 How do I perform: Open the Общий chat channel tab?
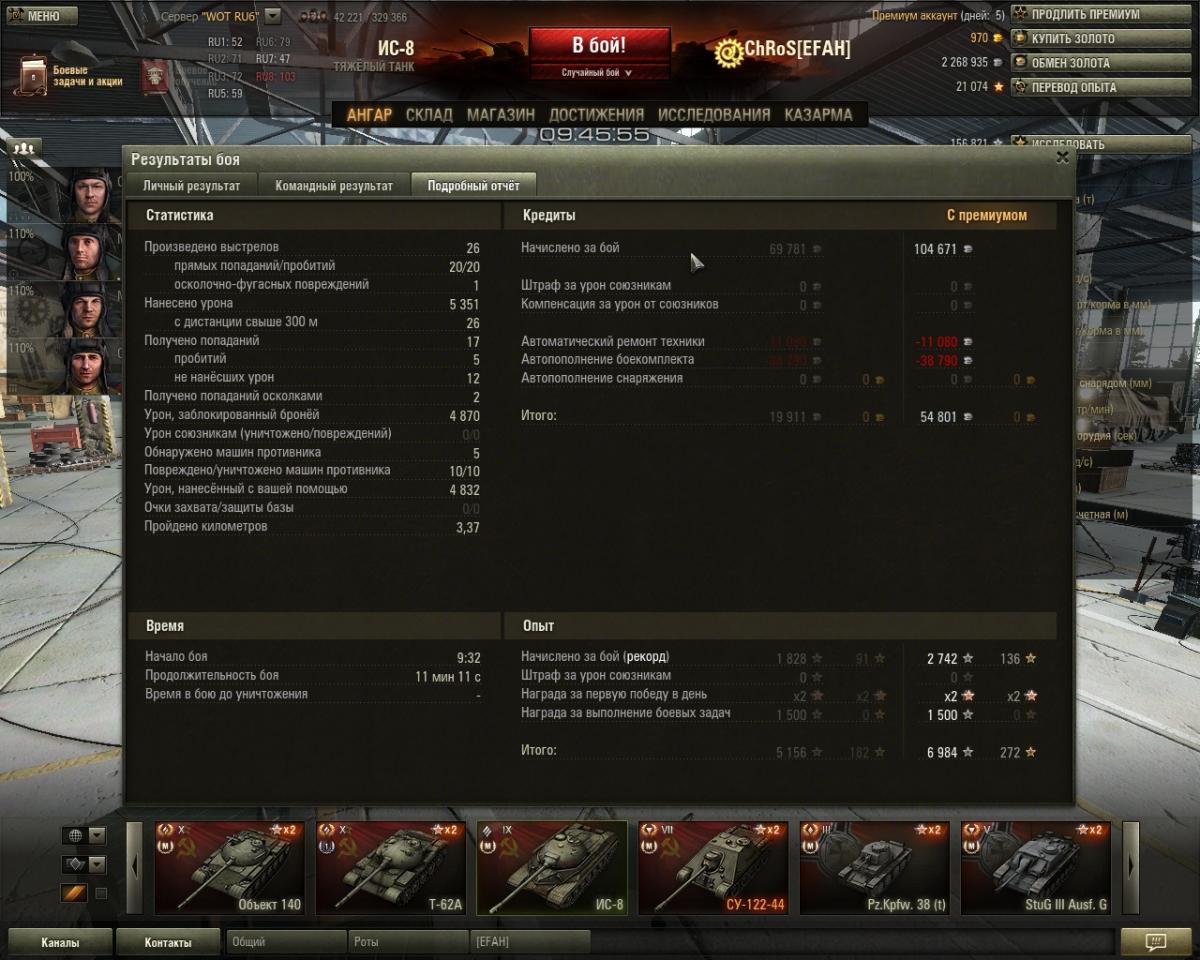[286, 942]
